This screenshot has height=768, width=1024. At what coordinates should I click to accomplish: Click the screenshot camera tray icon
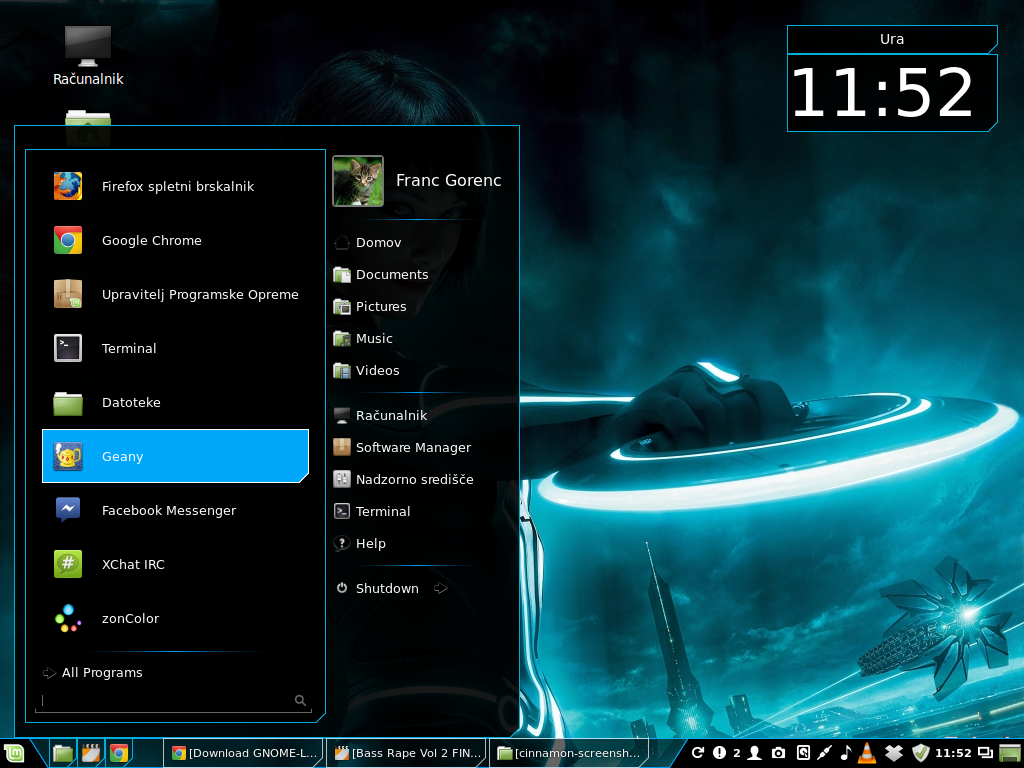(x=778, y=753)
